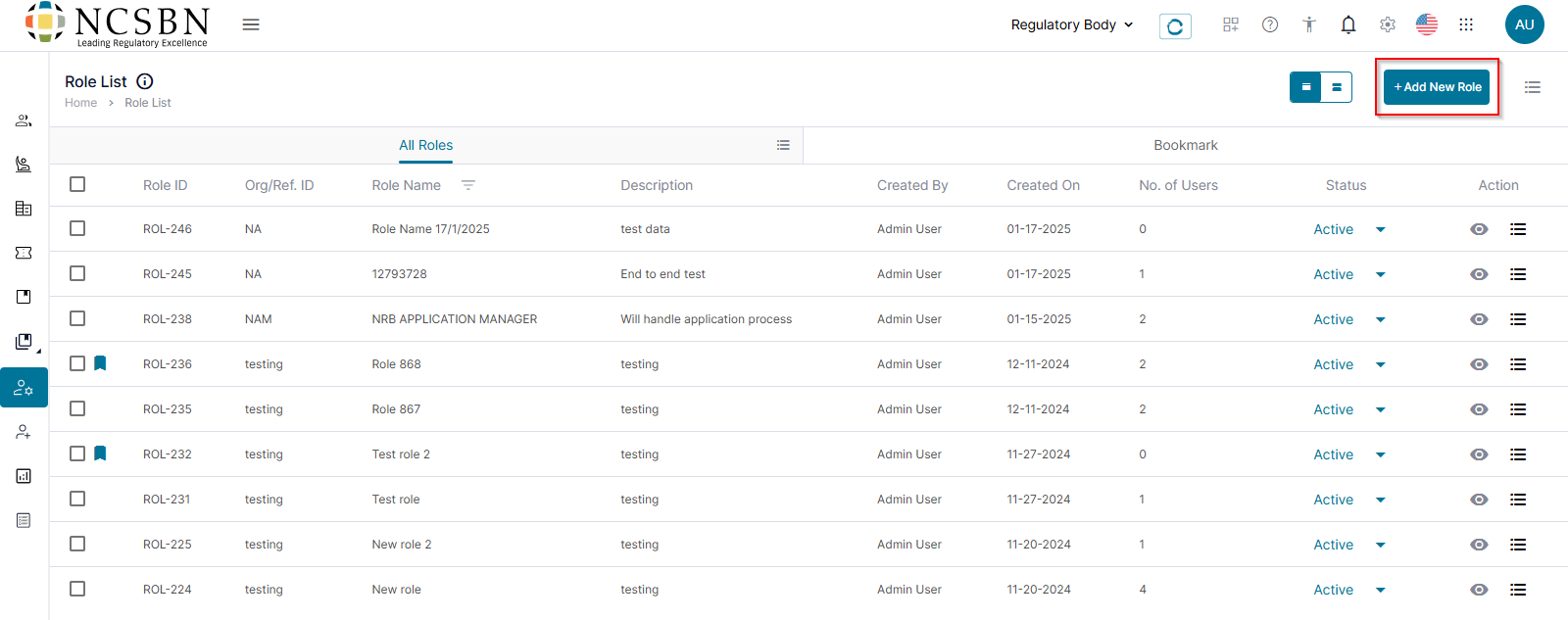Go to Home breadcrumb link

coord(80,103)
